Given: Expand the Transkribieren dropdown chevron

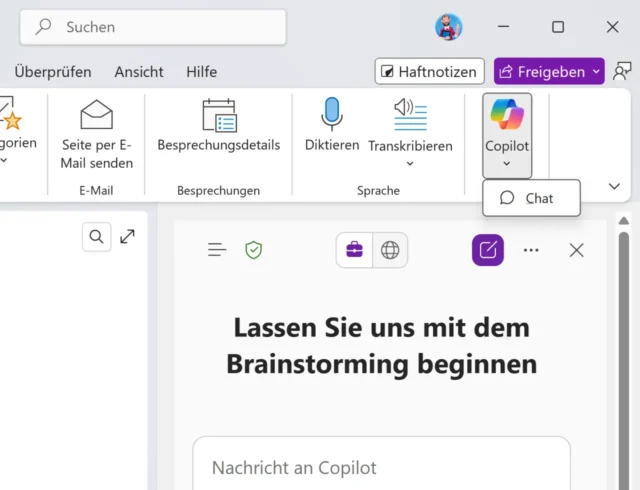Looking at the screenshot, I should 410,164.
